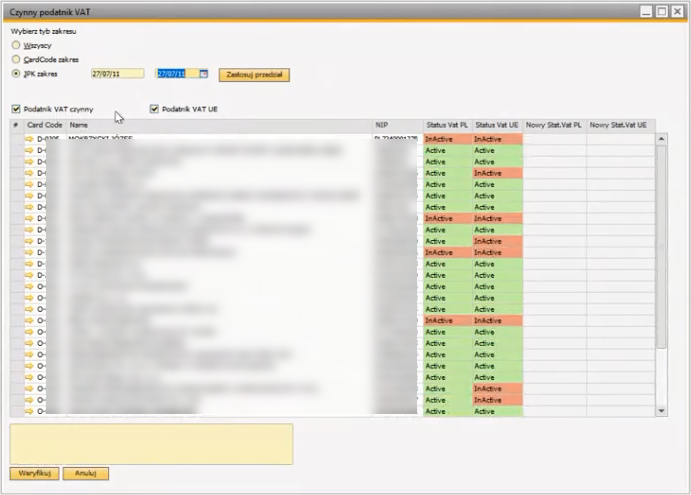Uncheck Podatnik VAT czynny checkbox
The image size is (691, 495).
click(16, 109)
